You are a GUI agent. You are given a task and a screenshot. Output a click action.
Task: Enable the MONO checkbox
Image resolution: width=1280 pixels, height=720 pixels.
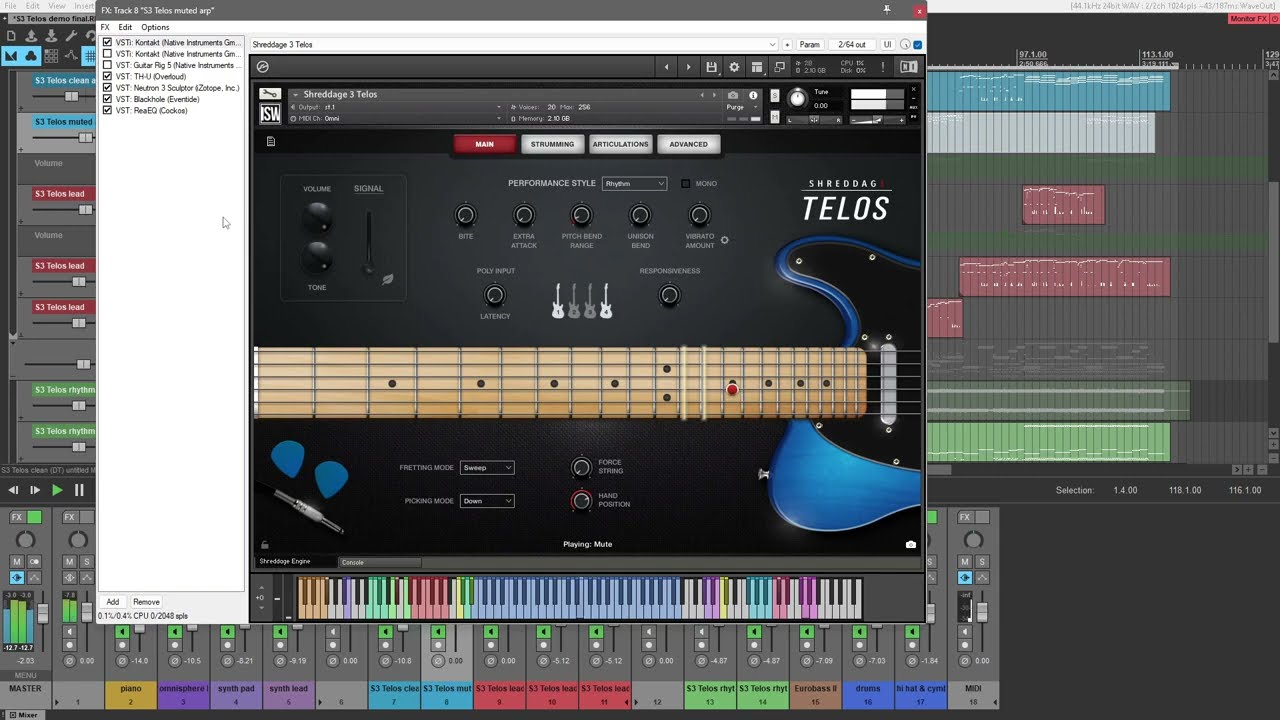point(685,184)
